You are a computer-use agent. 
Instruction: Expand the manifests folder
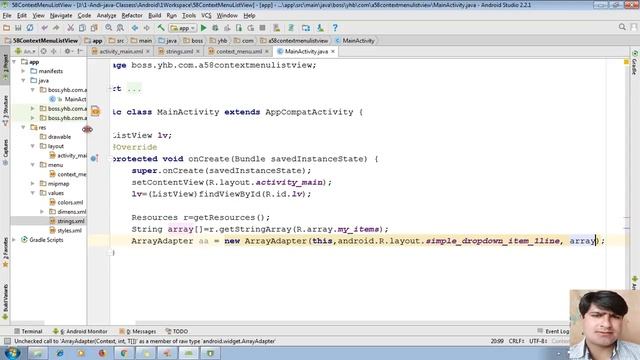coord(23,71)
